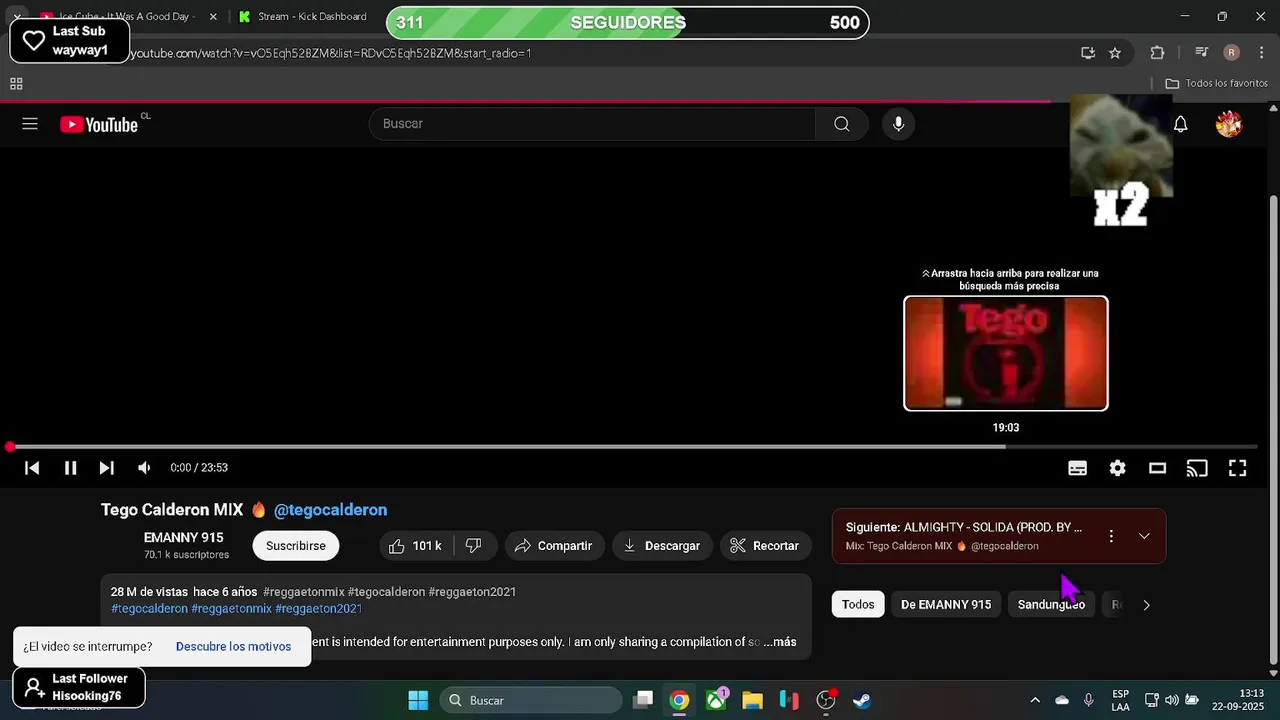Close the Ice Cube browser tab
Viewport: 1280px width, 720px height.
(x=213, y=17)
